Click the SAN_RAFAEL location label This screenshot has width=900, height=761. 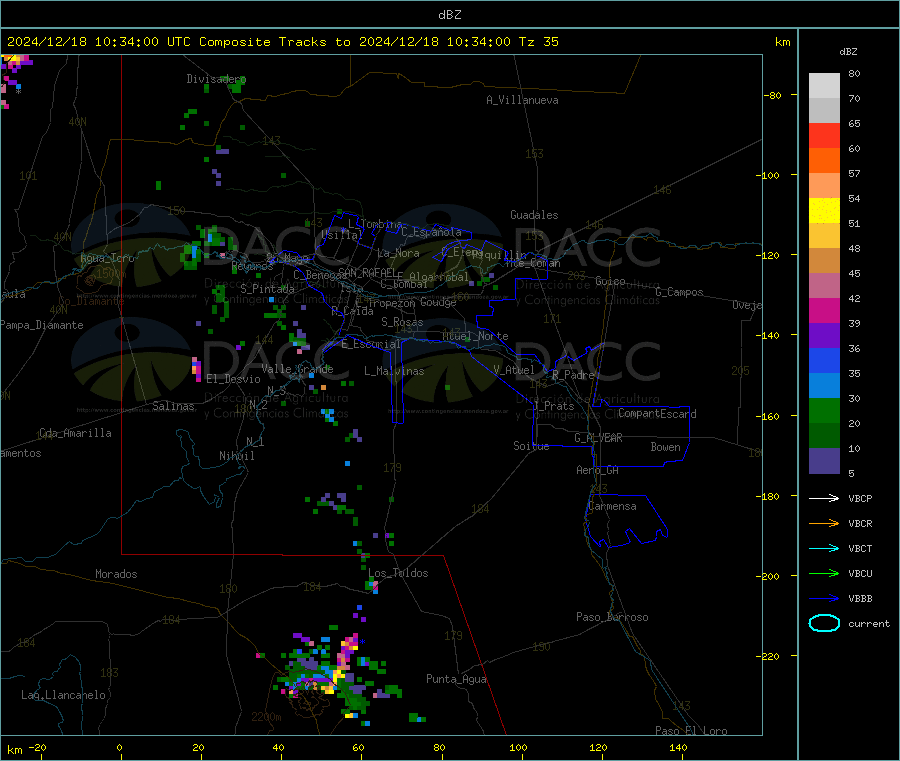pos(368,272)
